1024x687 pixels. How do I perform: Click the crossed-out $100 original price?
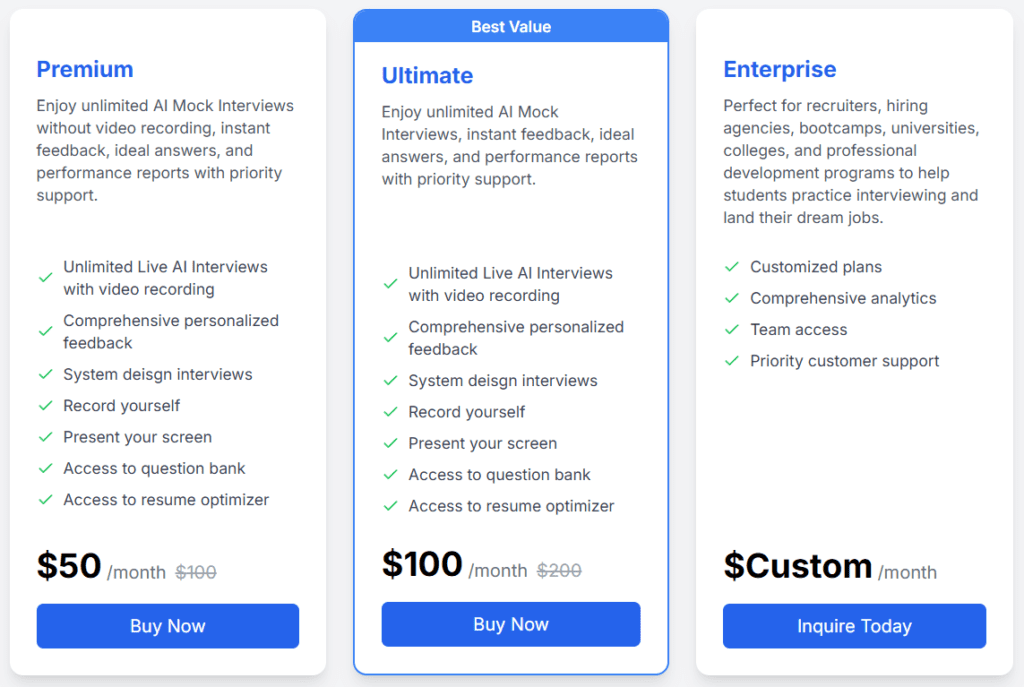pos(196,572)
